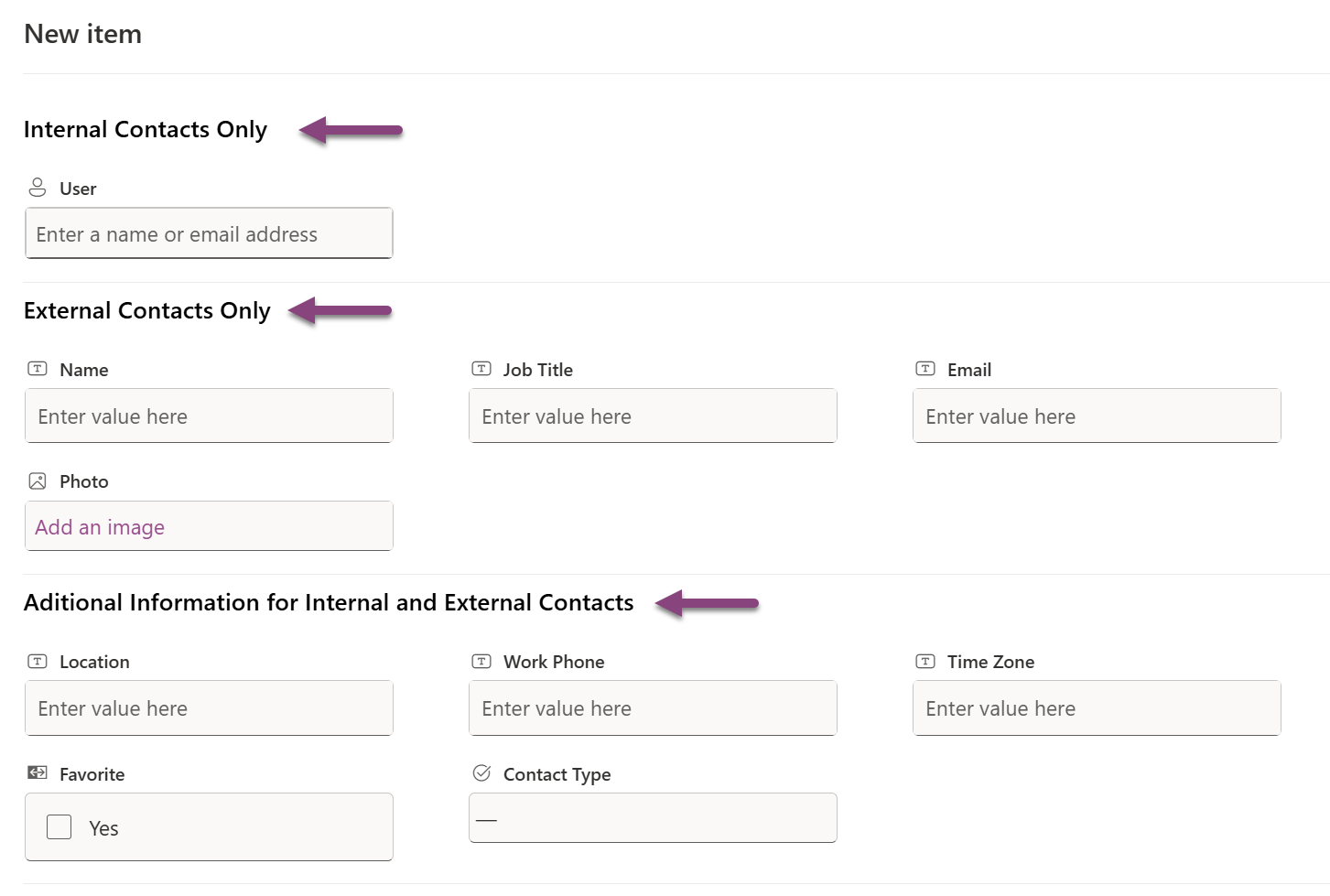Open the Contact Type dropdown
This screenshot has width=1330, height=896.
[653, 818]
